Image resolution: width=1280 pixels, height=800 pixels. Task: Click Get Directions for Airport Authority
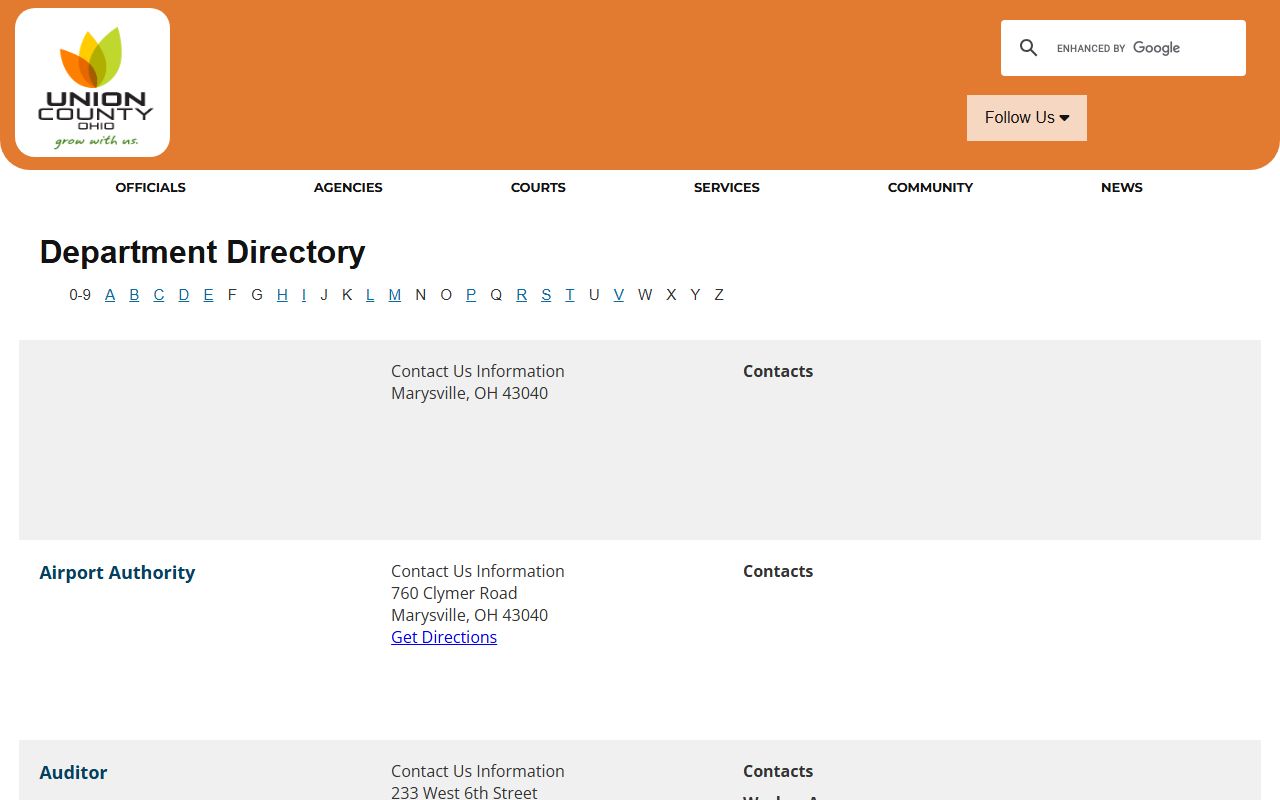point(444,637)
